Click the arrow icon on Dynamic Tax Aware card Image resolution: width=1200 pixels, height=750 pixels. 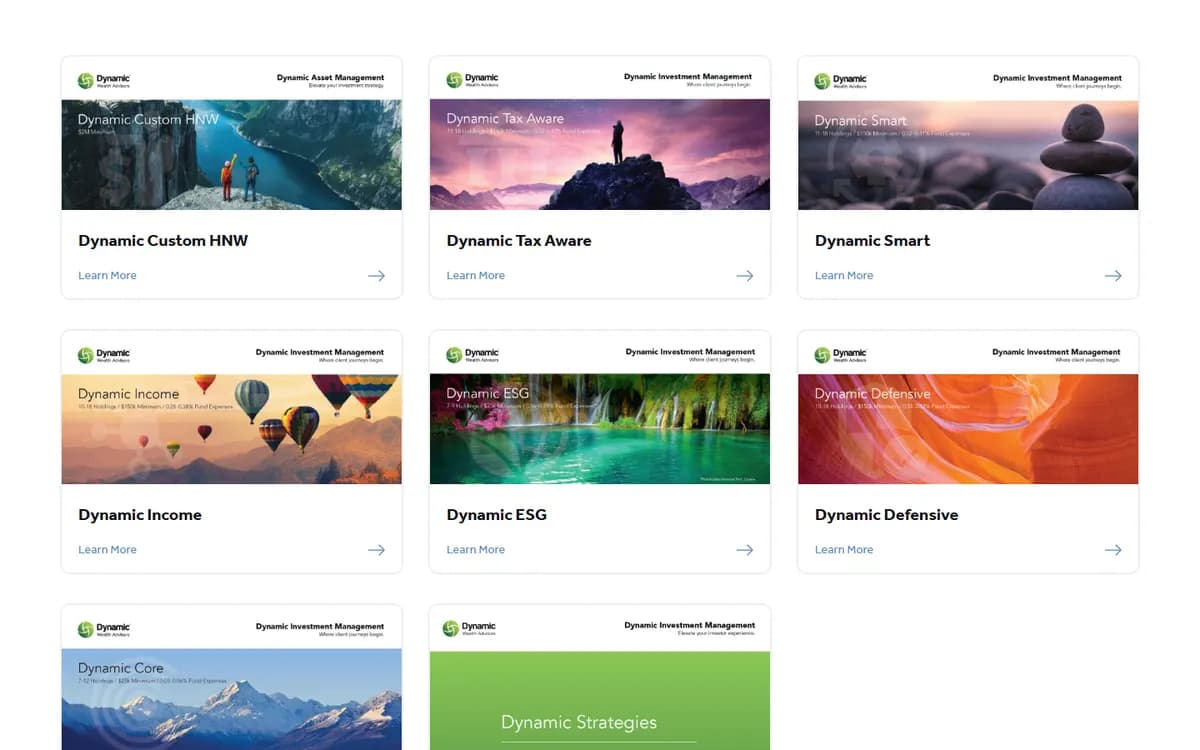pos(744,276)
